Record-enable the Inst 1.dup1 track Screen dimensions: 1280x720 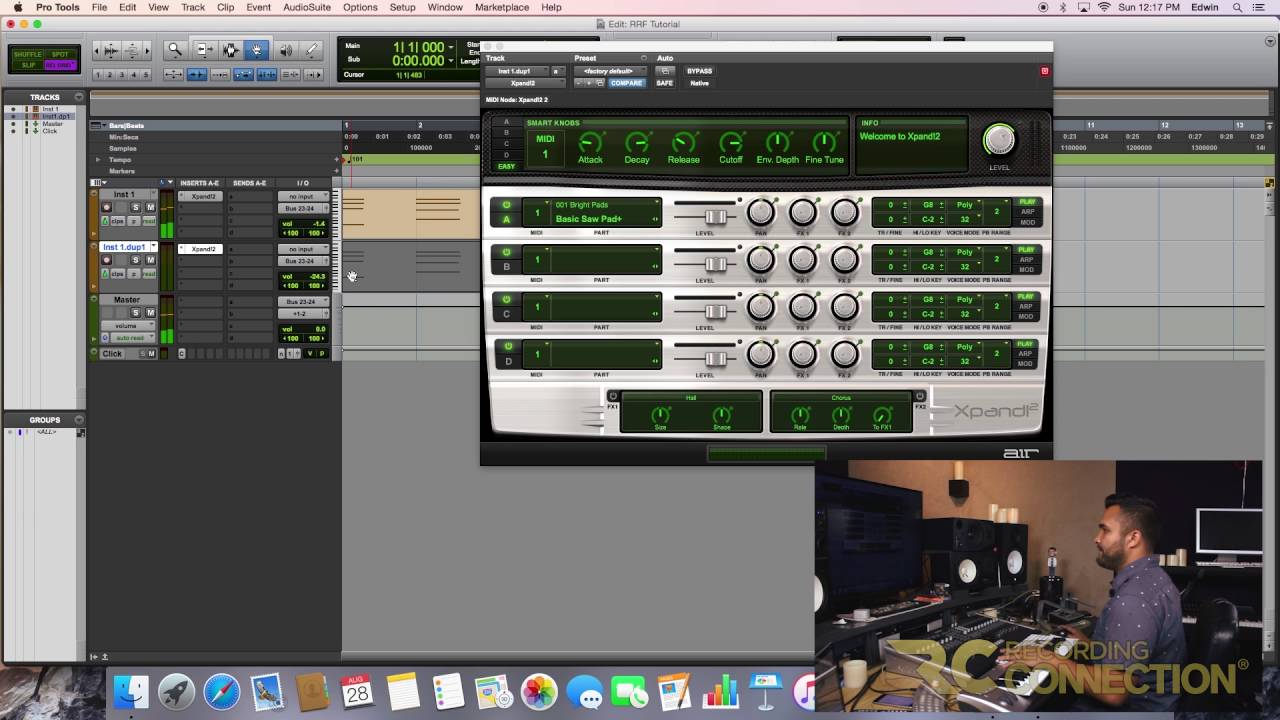(x=107, y=260)
